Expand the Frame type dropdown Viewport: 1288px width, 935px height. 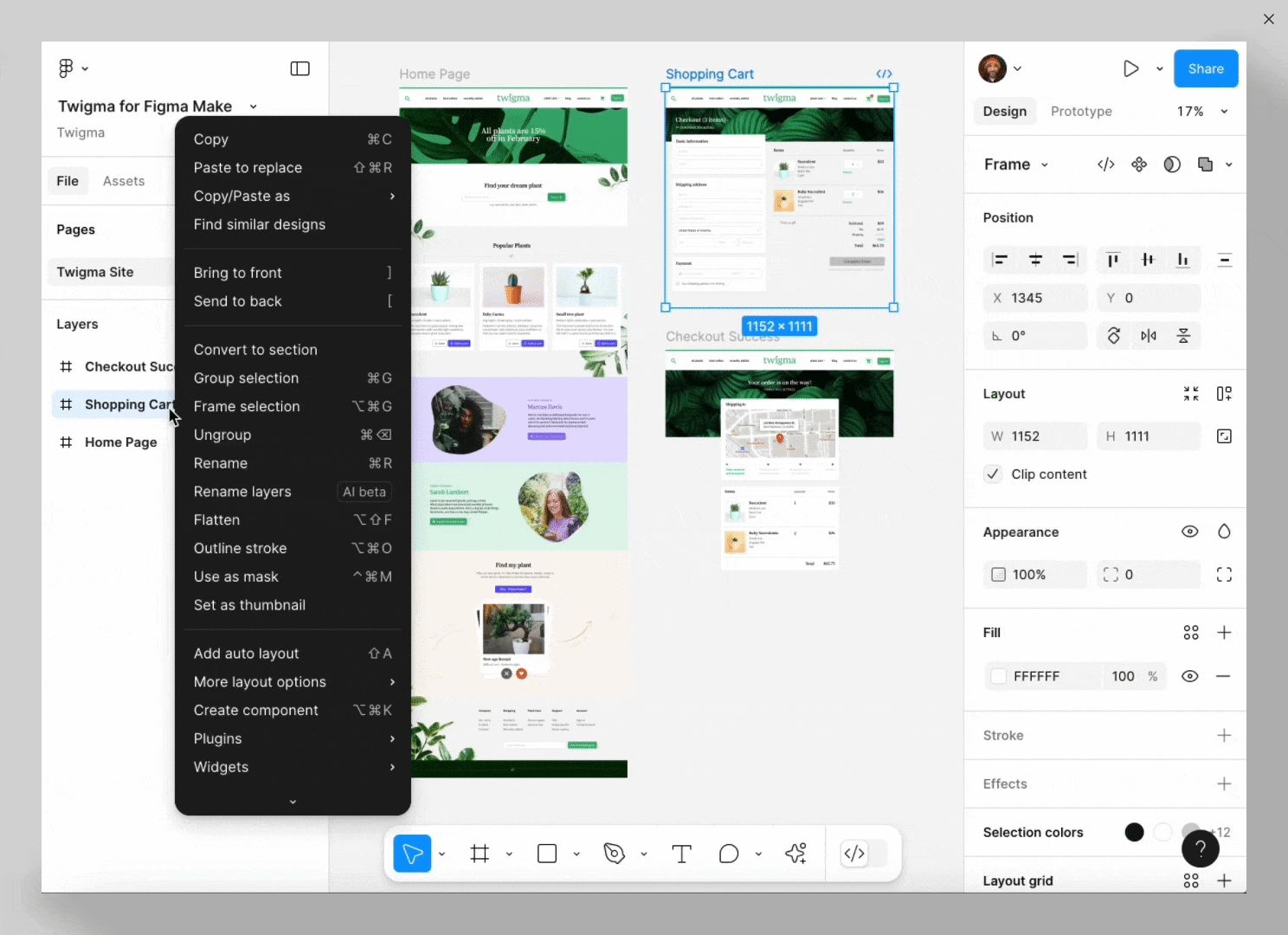click(1016, 164)
